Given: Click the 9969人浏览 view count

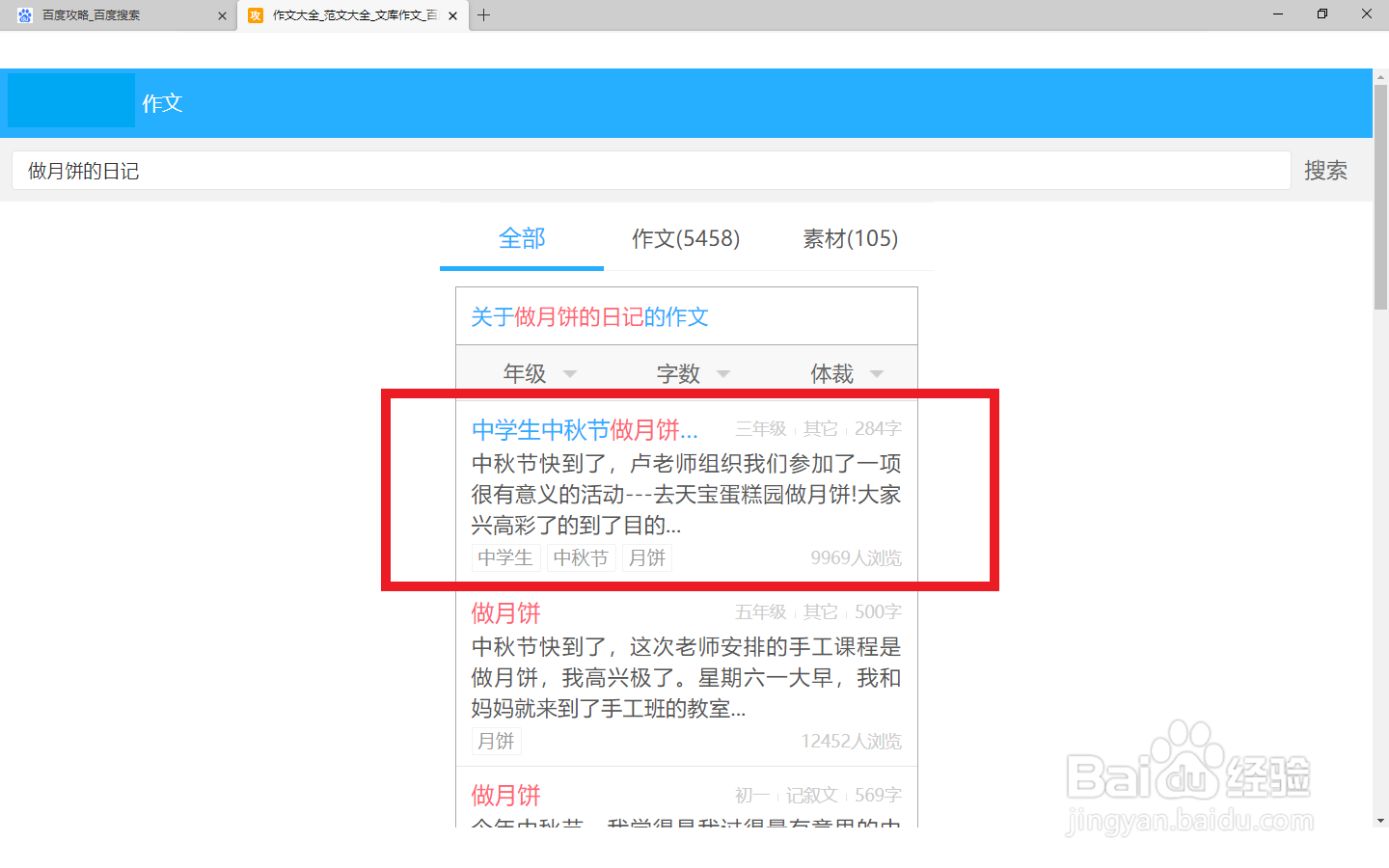Looking at the screenshot, I should pos(857,557).
